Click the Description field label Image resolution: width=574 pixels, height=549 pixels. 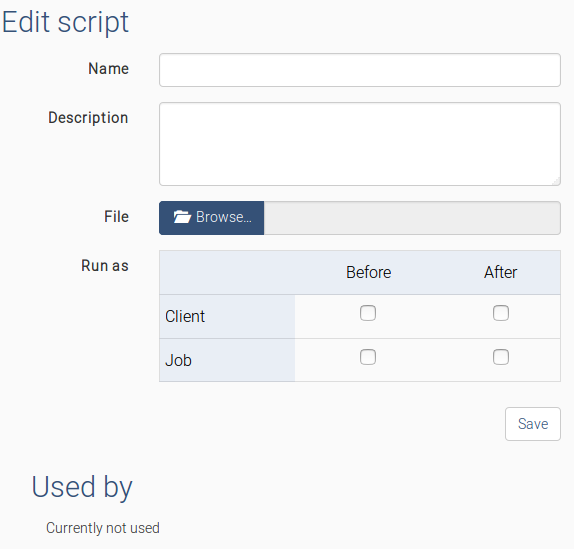[x=88, y=118]
